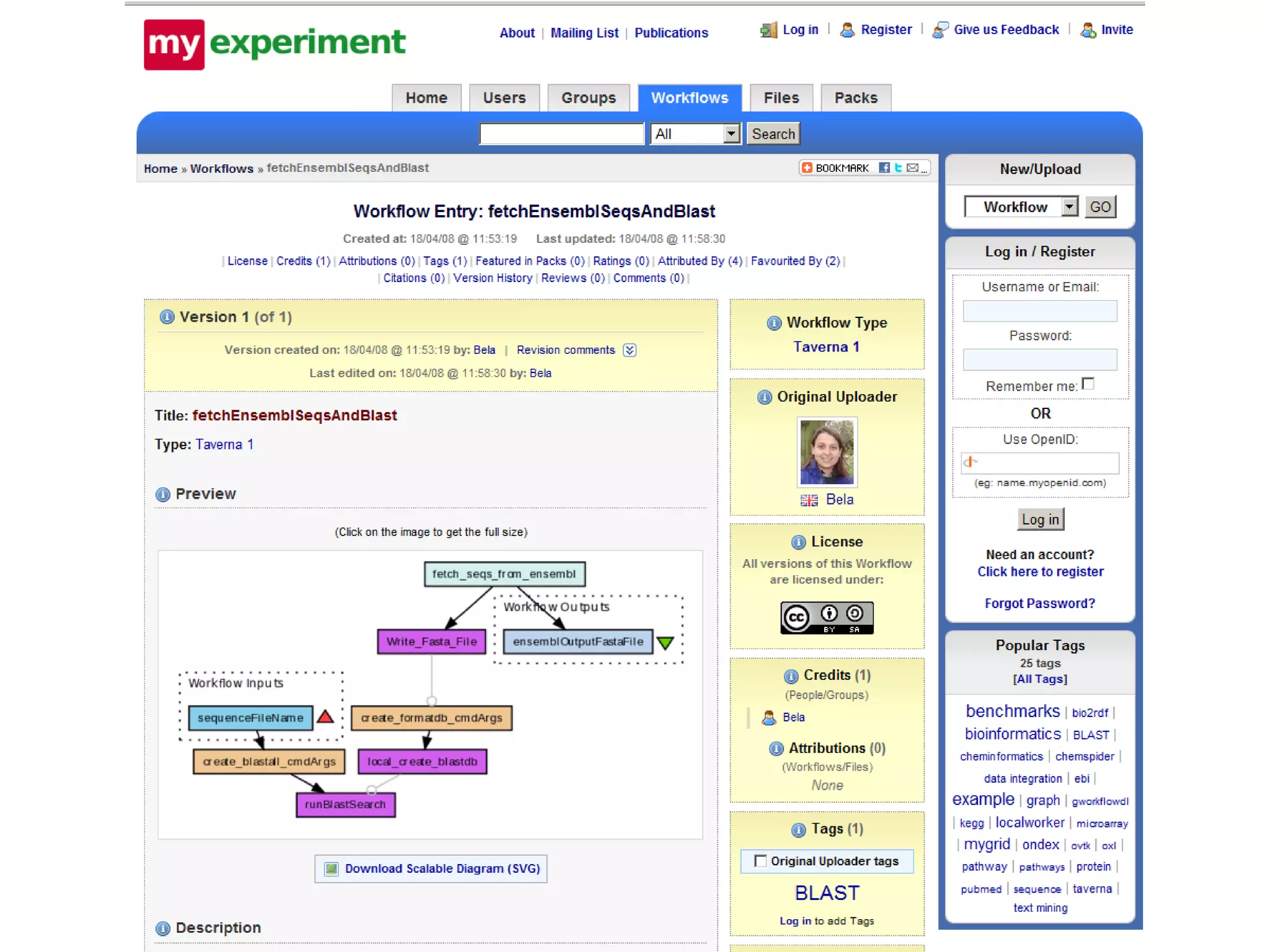The width and height of the screenshot is (1270, 952).
Task: Click the Twitter share icon
Action: point(898,168)
